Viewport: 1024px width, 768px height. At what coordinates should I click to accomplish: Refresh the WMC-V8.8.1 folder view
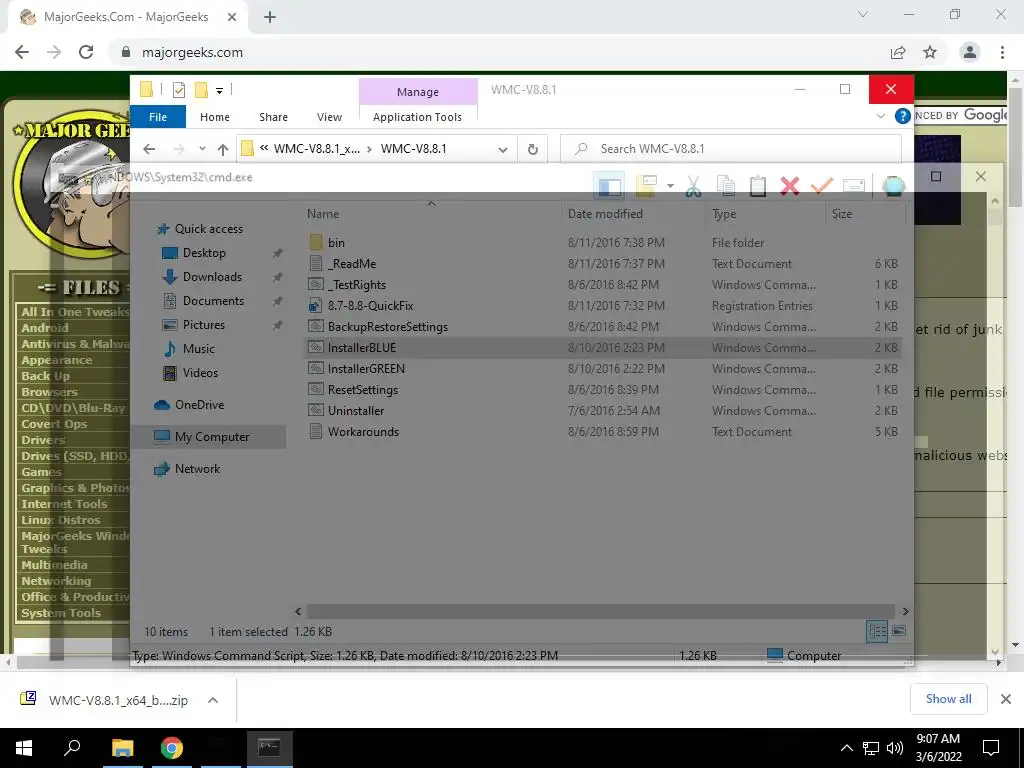533,149
